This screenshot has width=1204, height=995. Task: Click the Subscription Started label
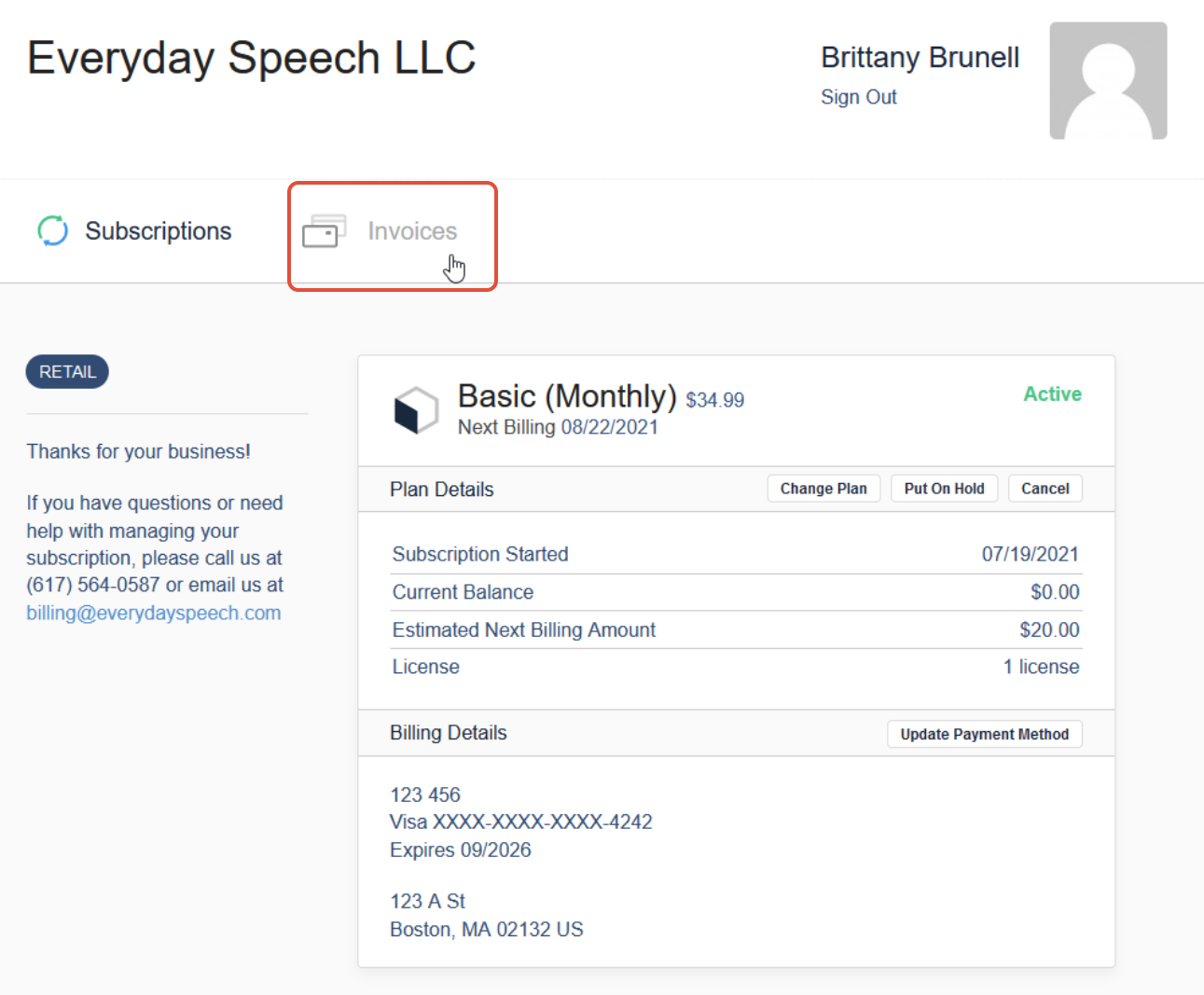[480, 554]
